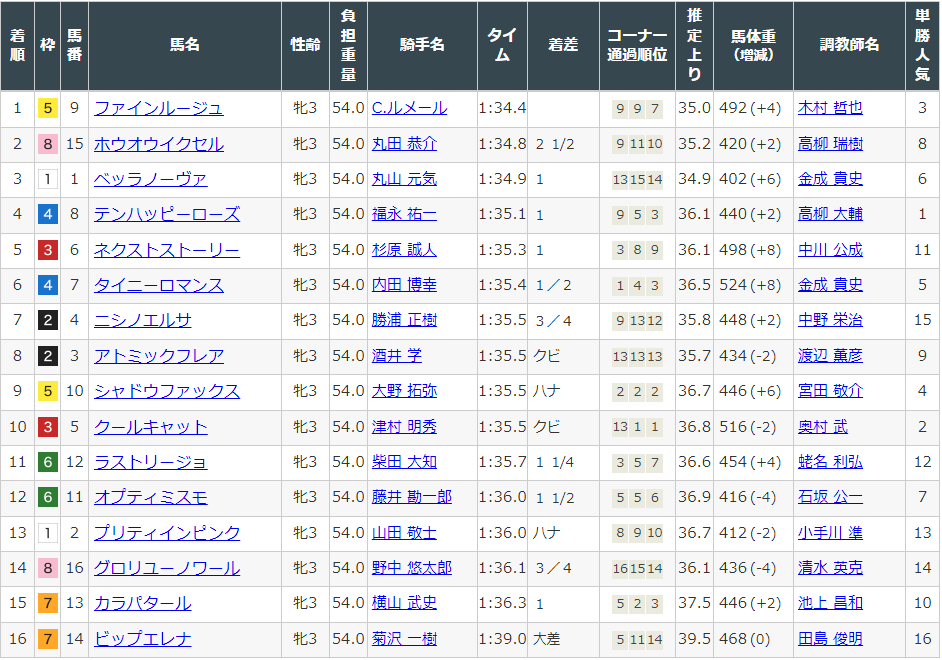942x660 pixels.
Task: Open trainer 田島 俊明
Action: tap(830, 639)
